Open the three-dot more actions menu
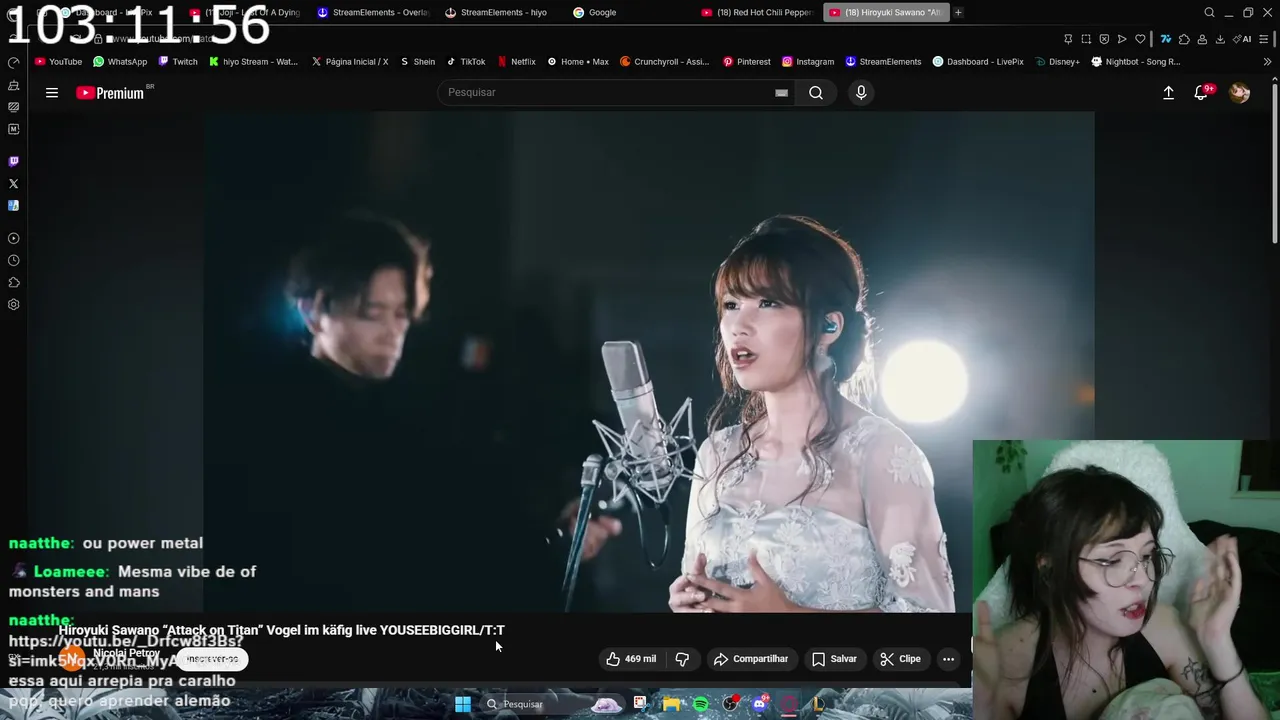The height and width of the screenshot is (720, 1280). (x=948, y=659)
